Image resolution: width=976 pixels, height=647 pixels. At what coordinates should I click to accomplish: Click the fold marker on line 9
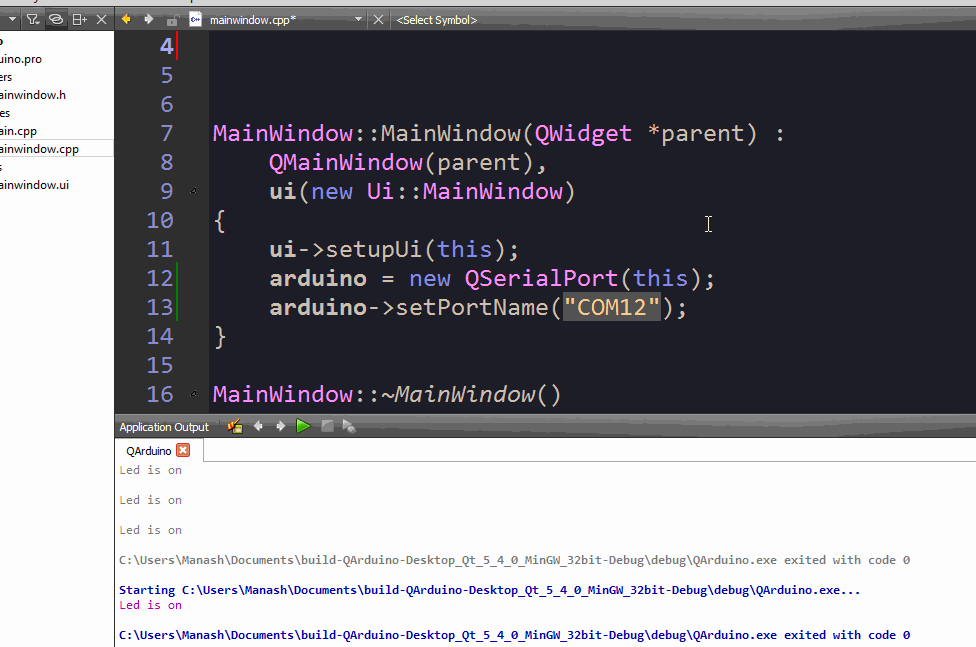point(193,191)
